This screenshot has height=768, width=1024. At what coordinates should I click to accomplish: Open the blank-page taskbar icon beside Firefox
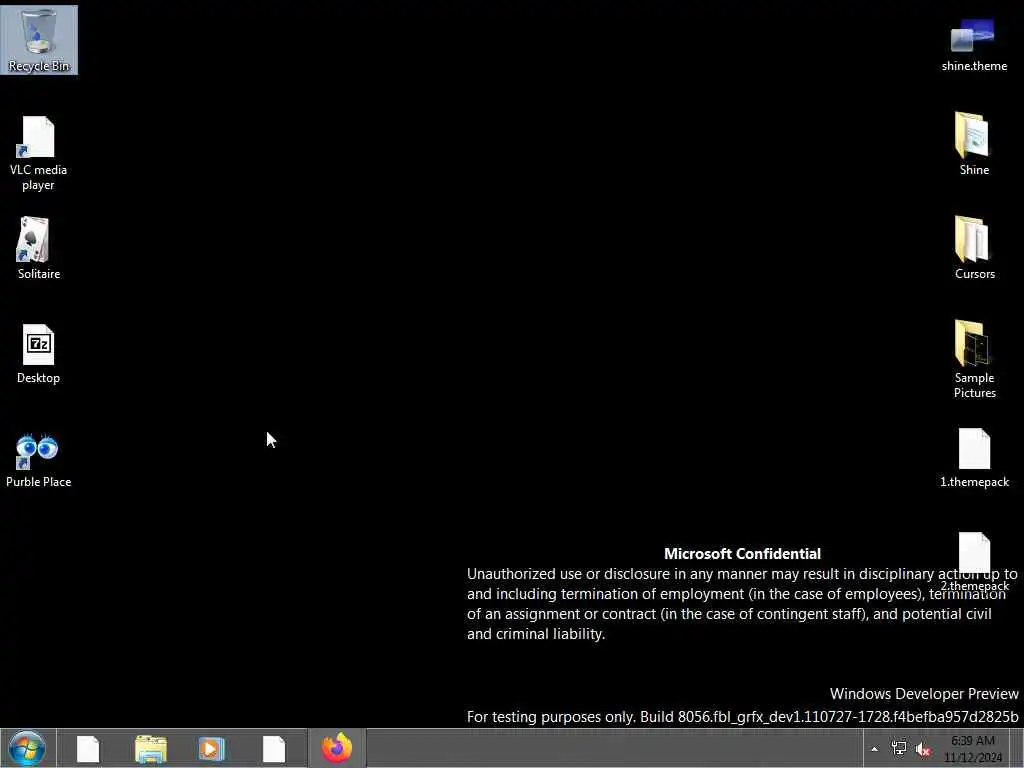(x=274, y=749)
